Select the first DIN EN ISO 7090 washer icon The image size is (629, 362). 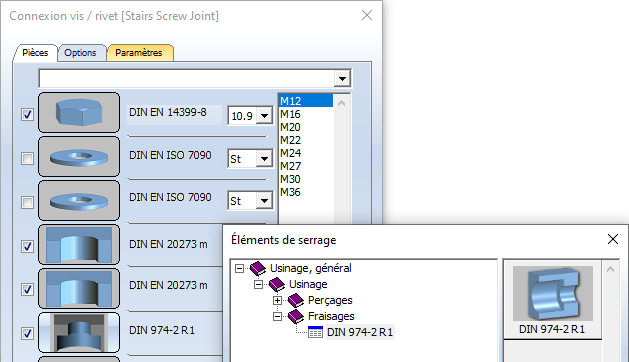click(79, 157)
